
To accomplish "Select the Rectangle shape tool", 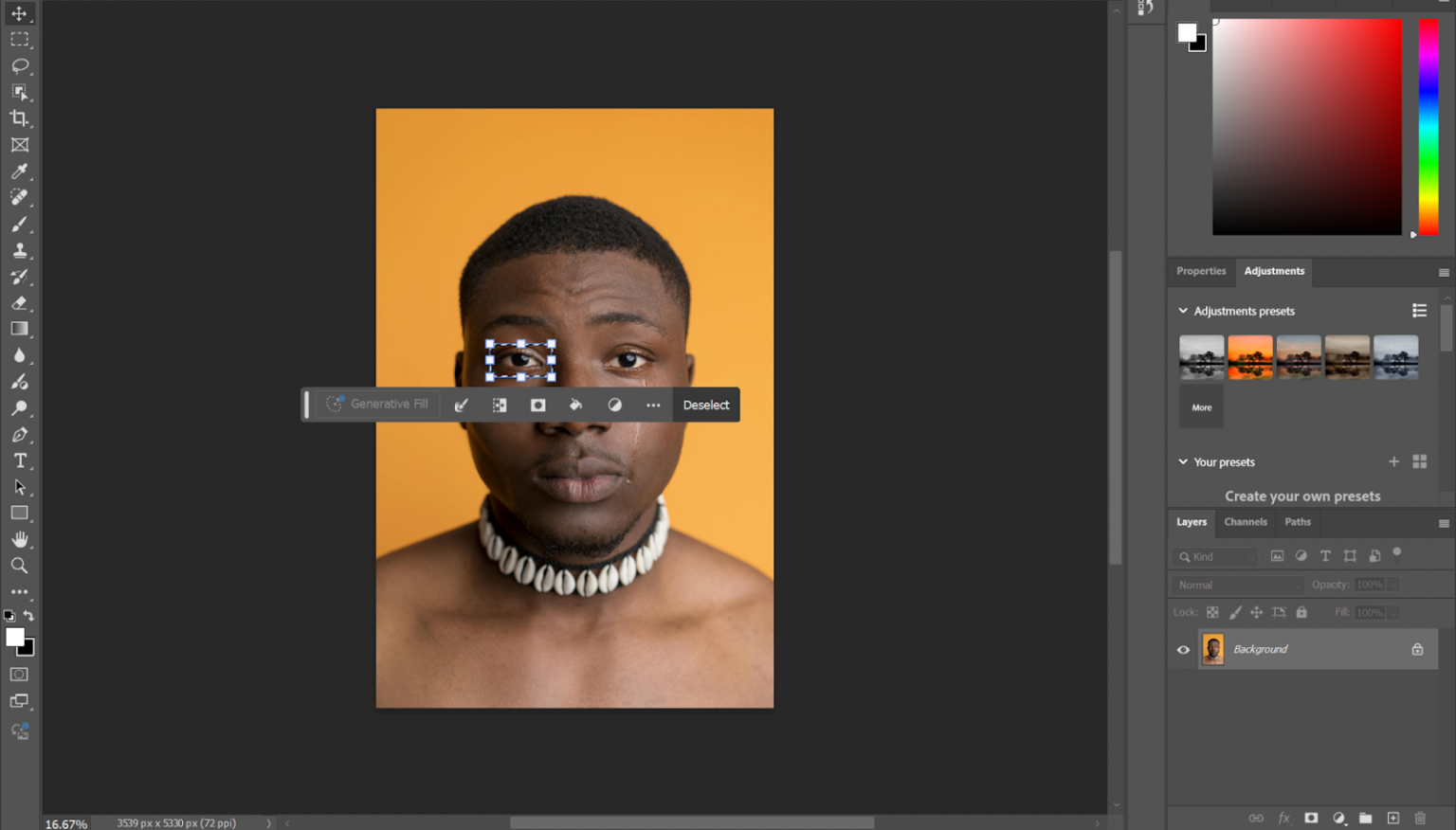I will 19,513.
